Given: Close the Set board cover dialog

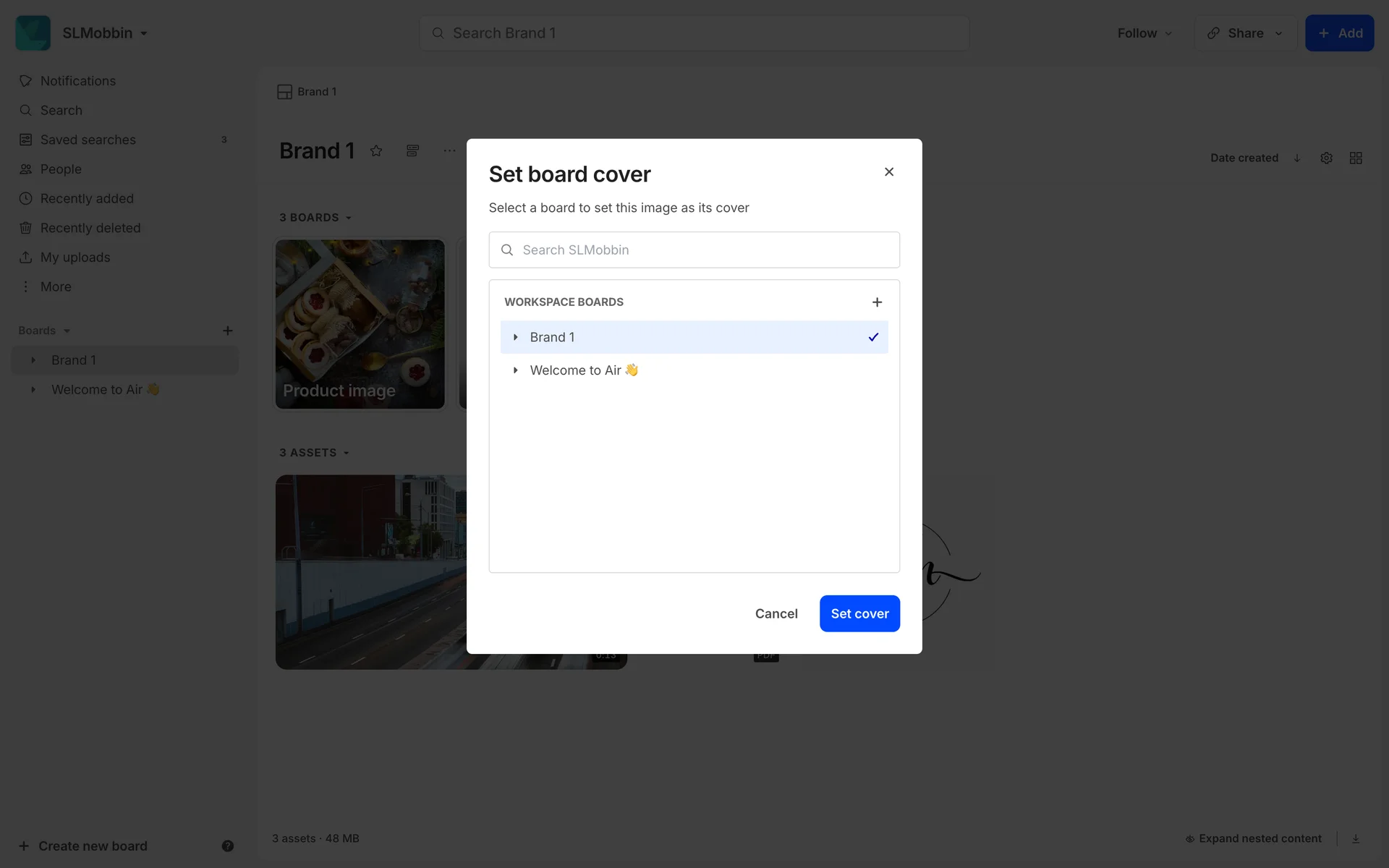Looking at the screenshot, I should pos(889,172).
